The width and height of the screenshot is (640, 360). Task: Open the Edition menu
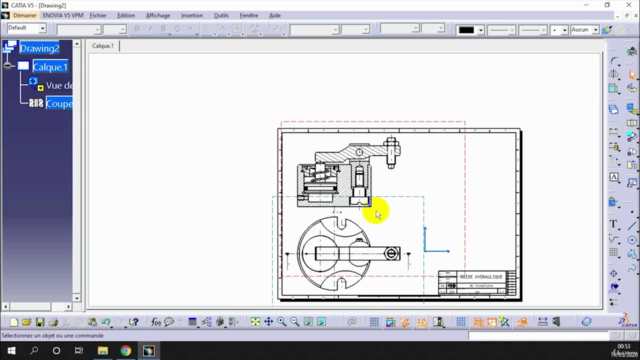pyautogui.click(x=126, y=16)
